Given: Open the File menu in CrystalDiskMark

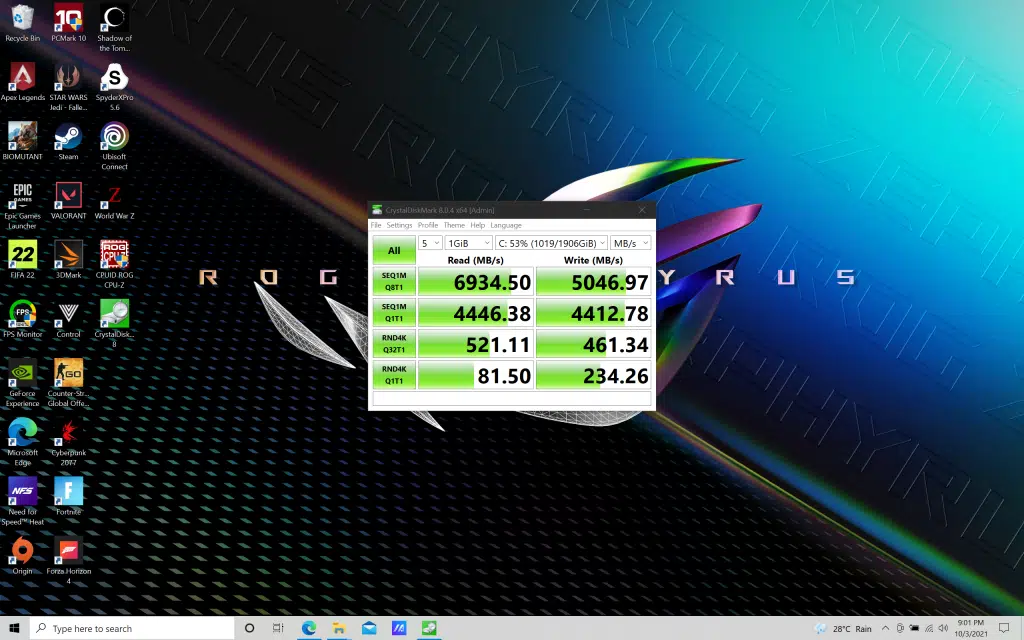Looking at the screenshot, I should pos(376,225).
